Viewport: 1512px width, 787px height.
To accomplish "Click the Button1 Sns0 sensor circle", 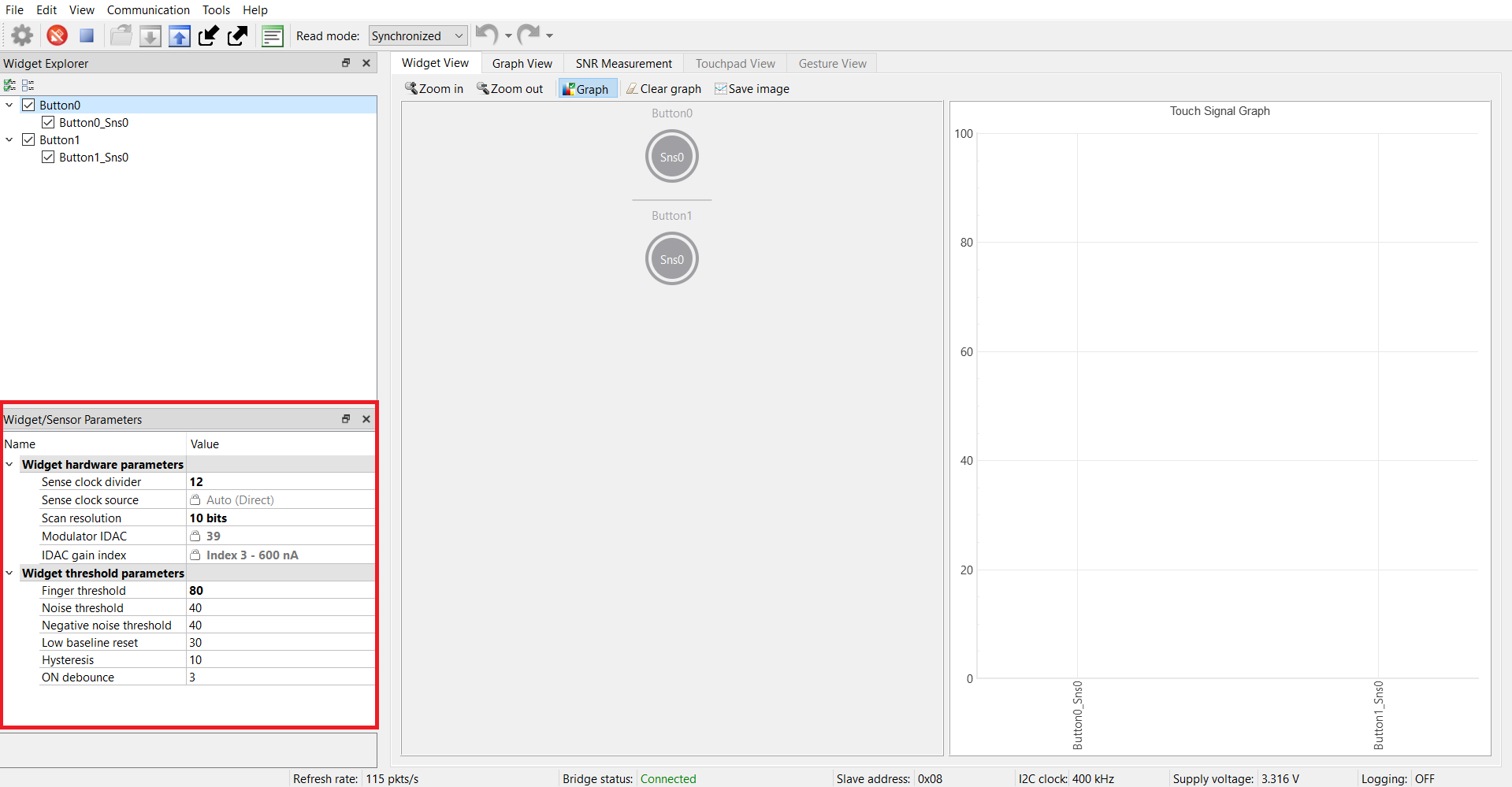I will pyautogui.click(x=672, y=259).
